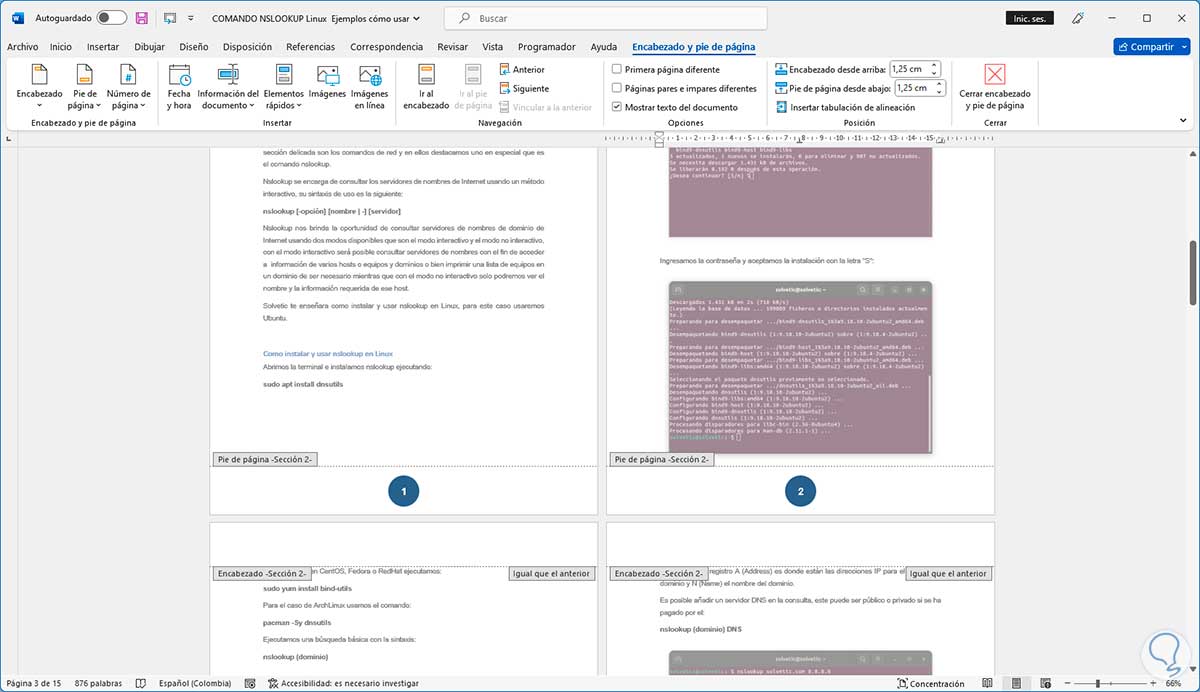Select the Encabezado y pie de página tab
Screen dimensions: 1200x692
(693, 46)
